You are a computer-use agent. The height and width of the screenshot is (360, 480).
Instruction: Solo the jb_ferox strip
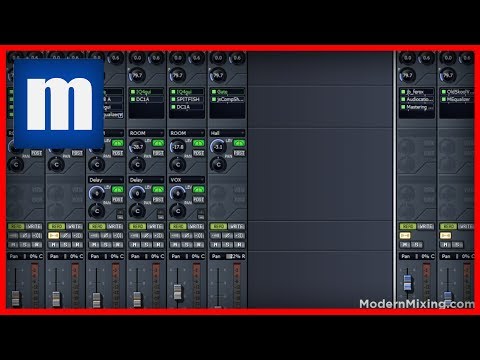(x=417, y=245)
